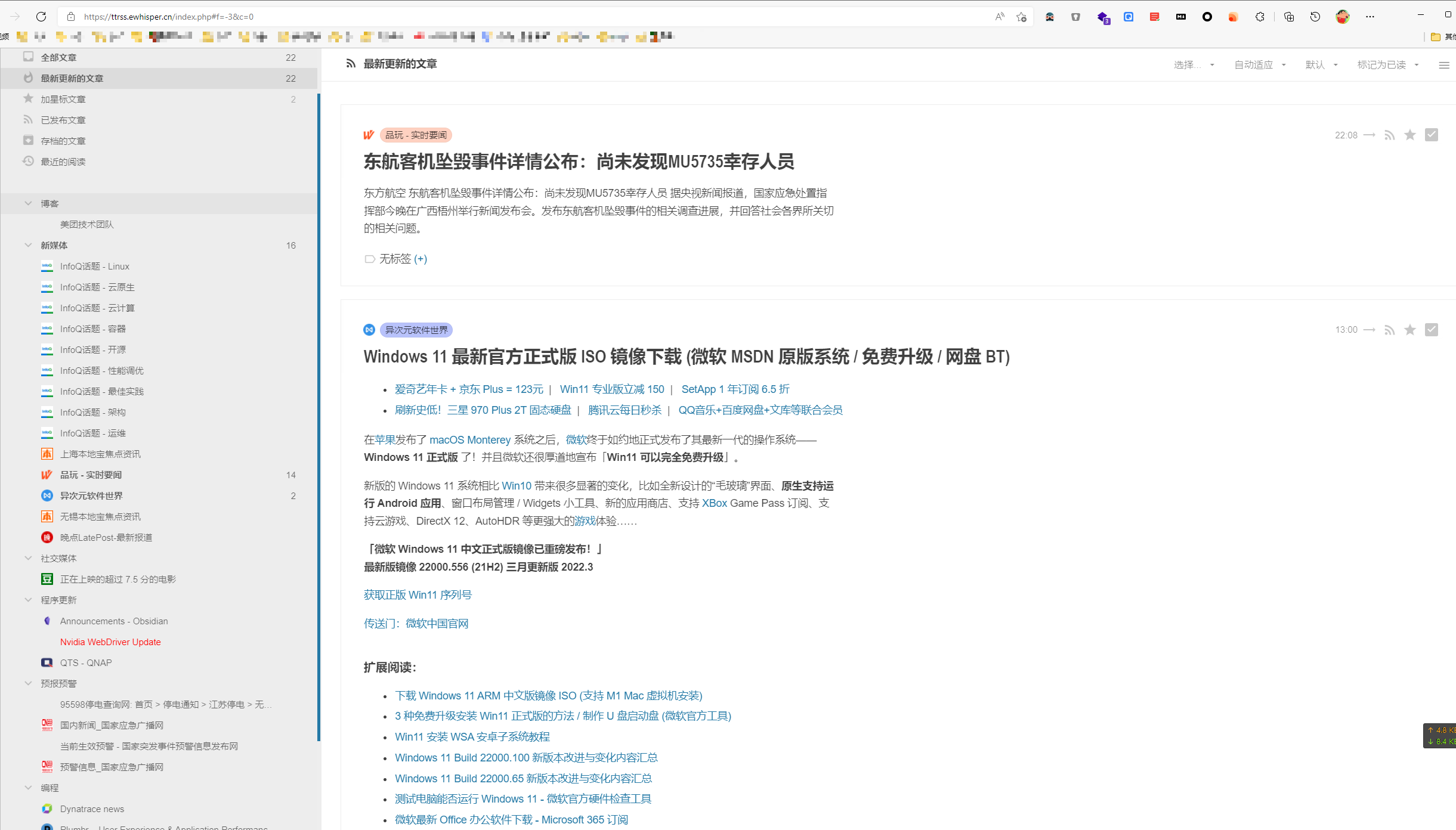Open sharing arrow icon on the Windows 11 article

click(1370, 329)
